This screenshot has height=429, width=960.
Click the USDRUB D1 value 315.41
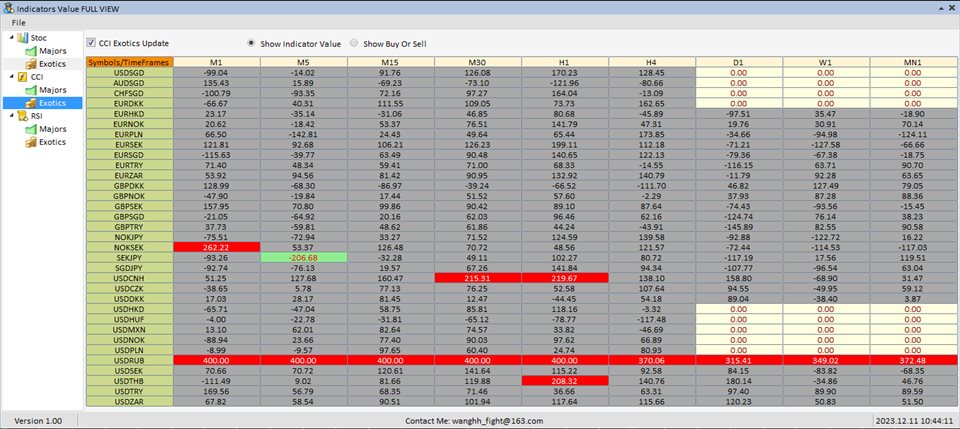click(739, 360)
